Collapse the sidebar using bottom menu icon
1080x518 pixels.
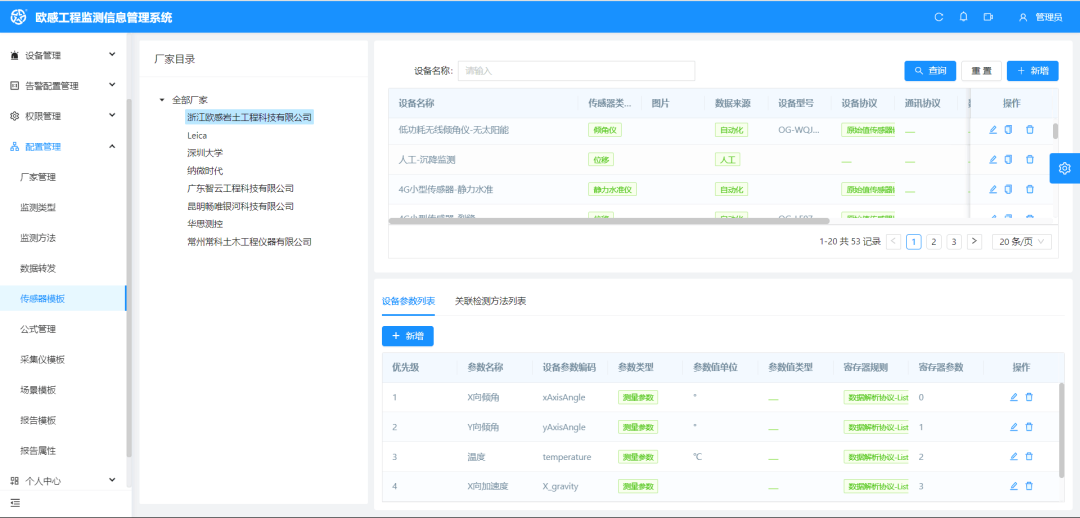[15, 504]
